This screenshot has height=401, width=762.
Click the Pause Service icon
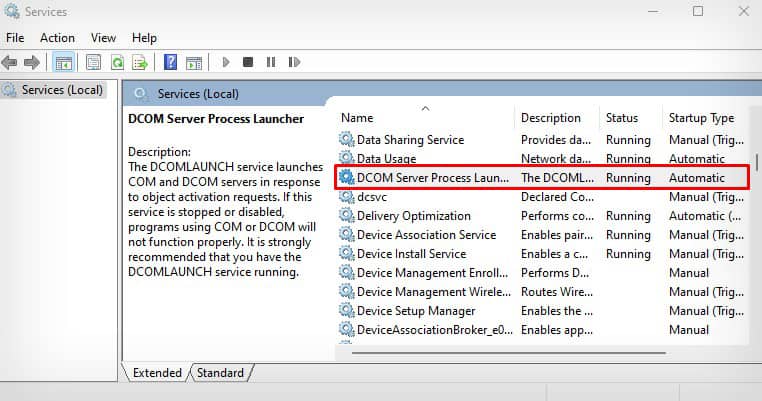coord(271,62)
